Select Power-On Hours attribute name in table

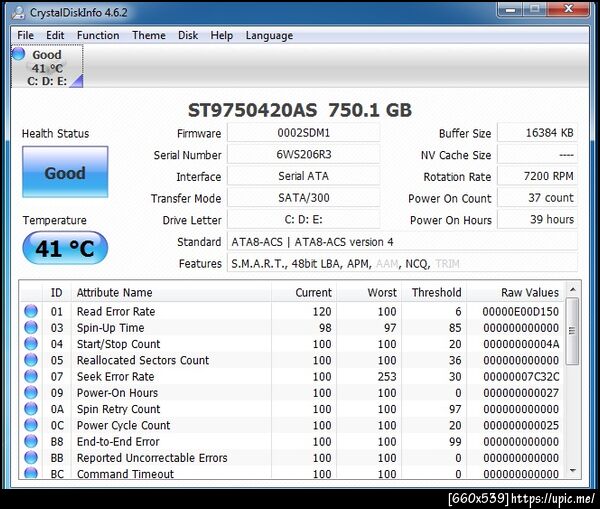tap(117, 393)
